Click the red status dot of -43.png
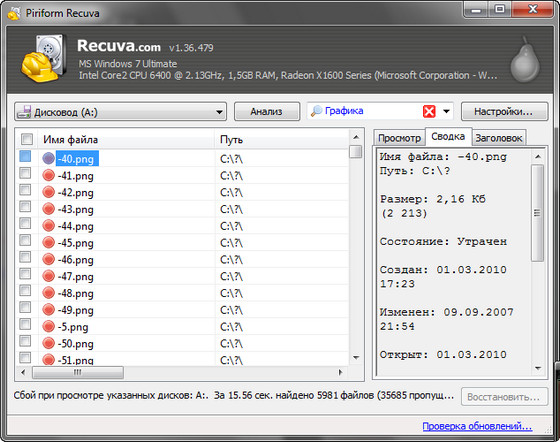The height and width of the screenshot is (442, 560). point(48,209)
